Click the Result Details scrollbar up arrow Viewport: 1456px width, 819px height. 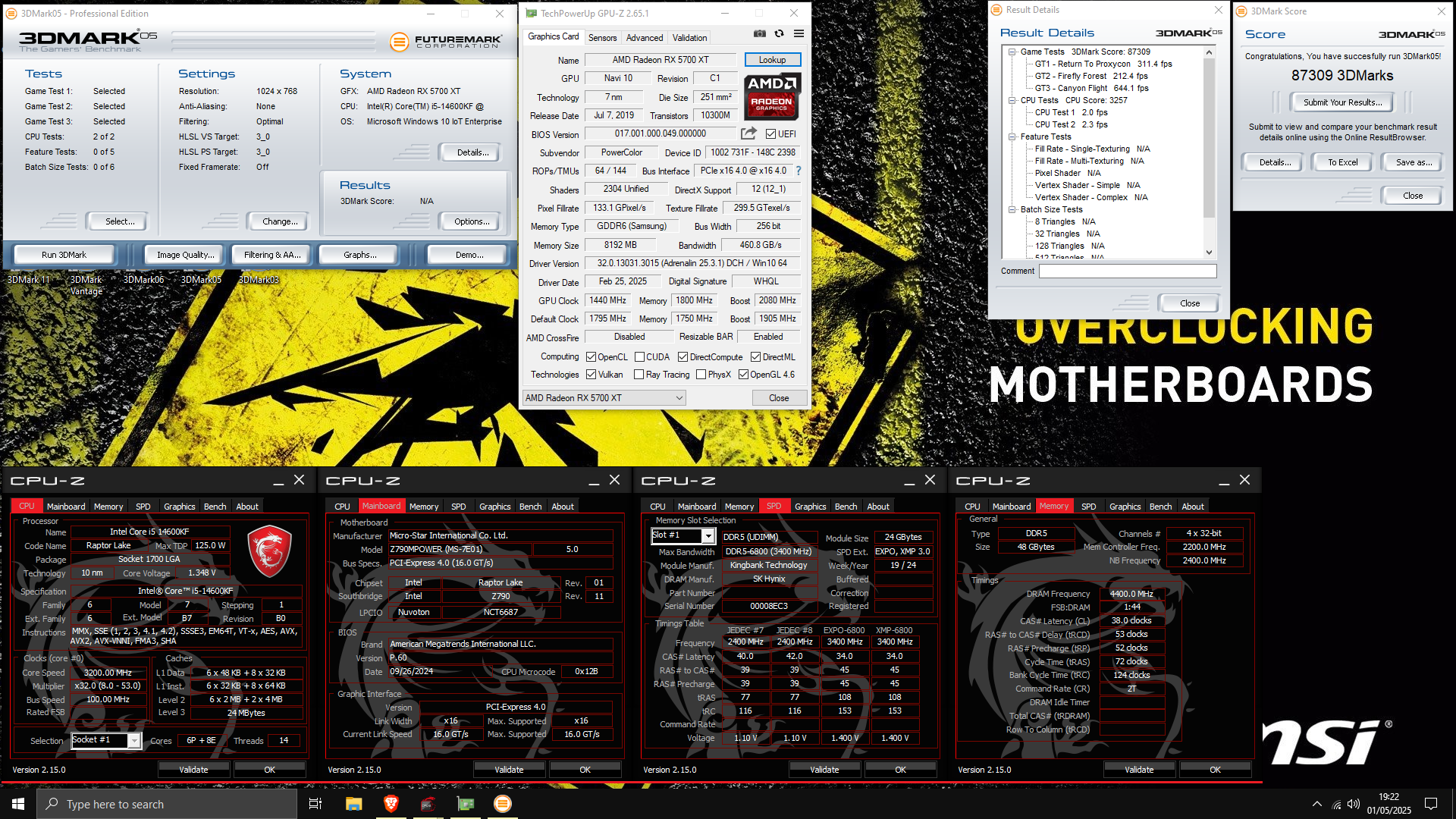(1209, 52)
